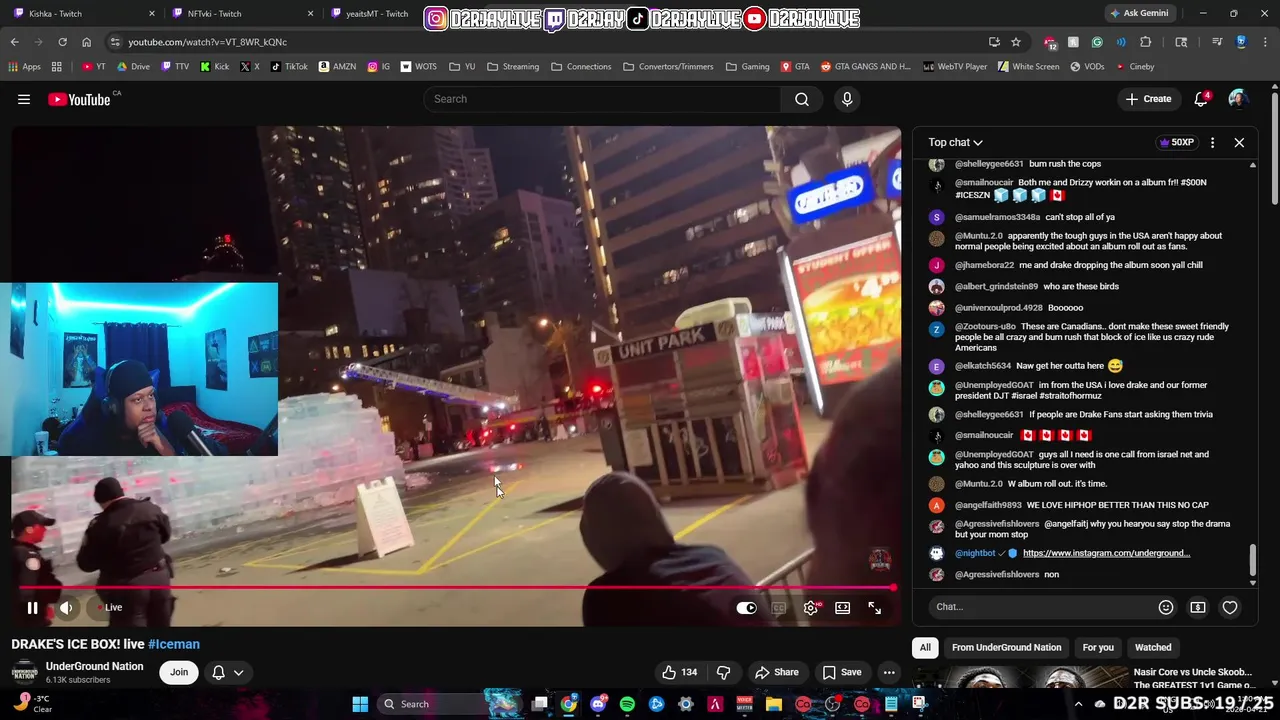The width and height of the screenshot is (1280, 720).
Task: Open the YU bookmarks folder
Action: (462, 67)
